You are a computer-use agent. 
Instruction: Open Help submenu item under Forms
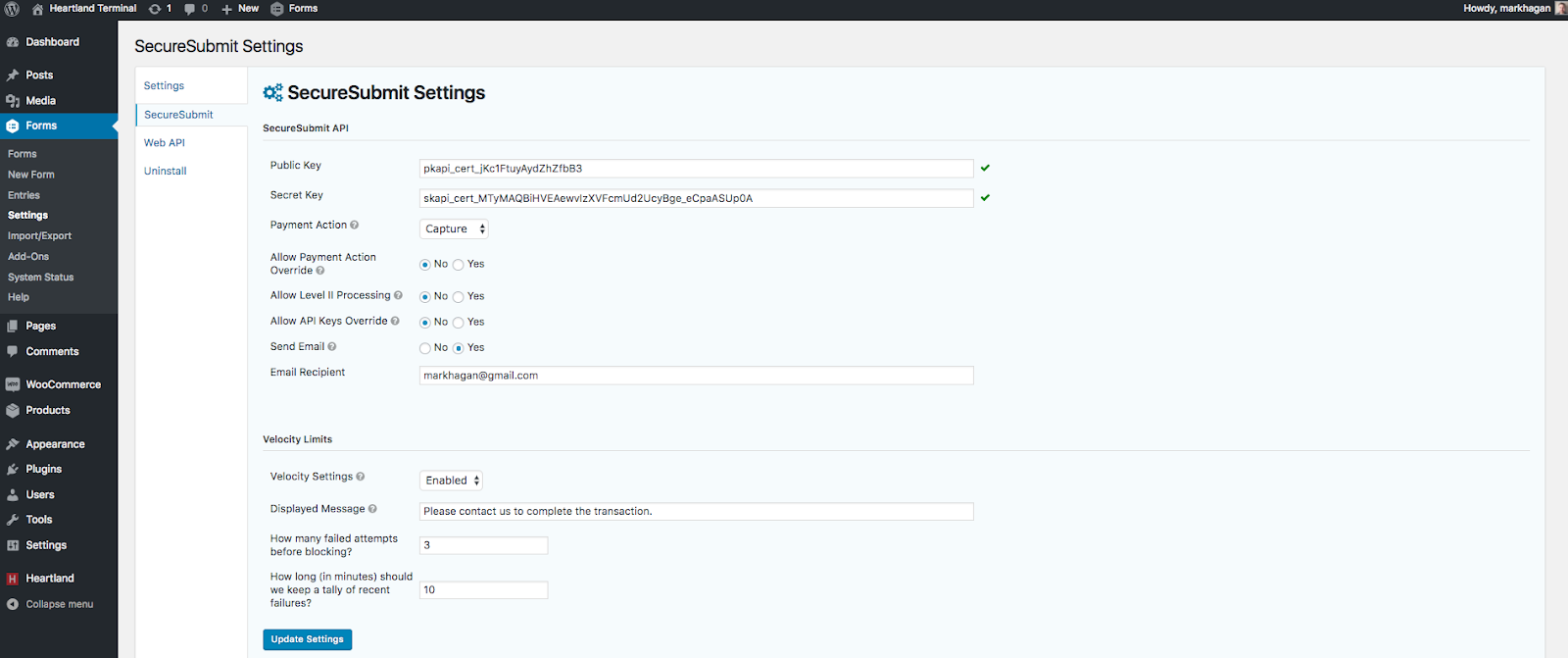coord(18,297)
